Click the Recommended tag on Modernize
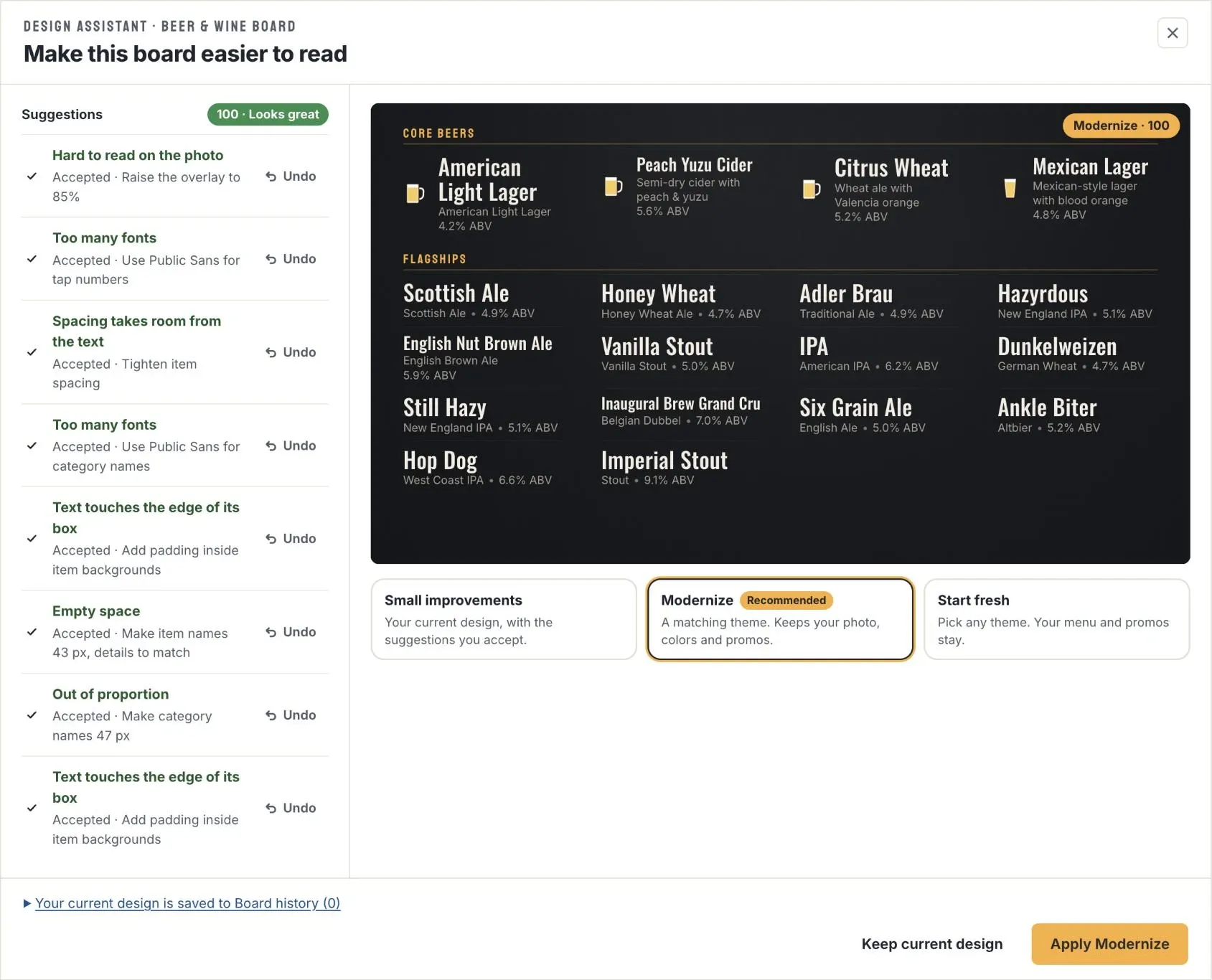Screen dimensions: 1212x980 pos(786,600)
